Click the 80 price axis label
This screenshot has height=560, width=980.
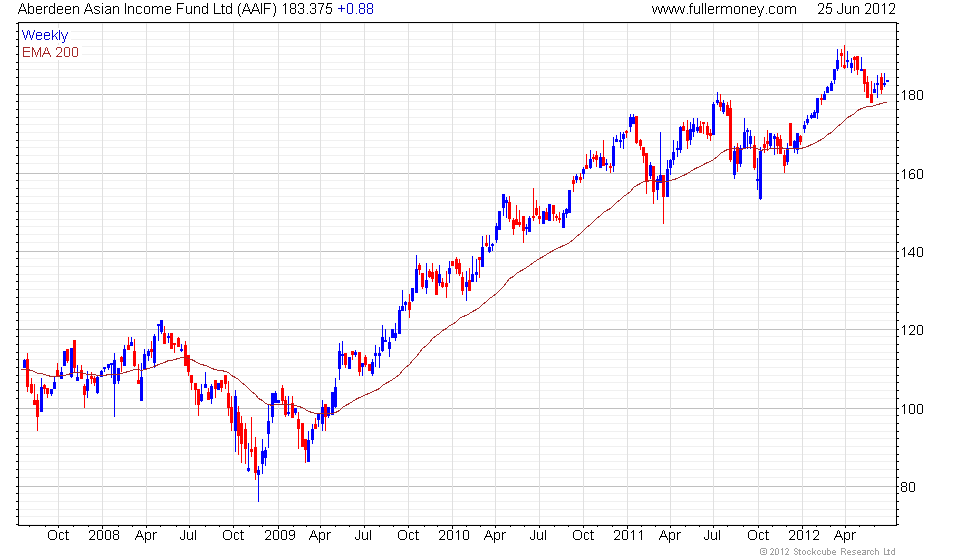tap(908, 488)
